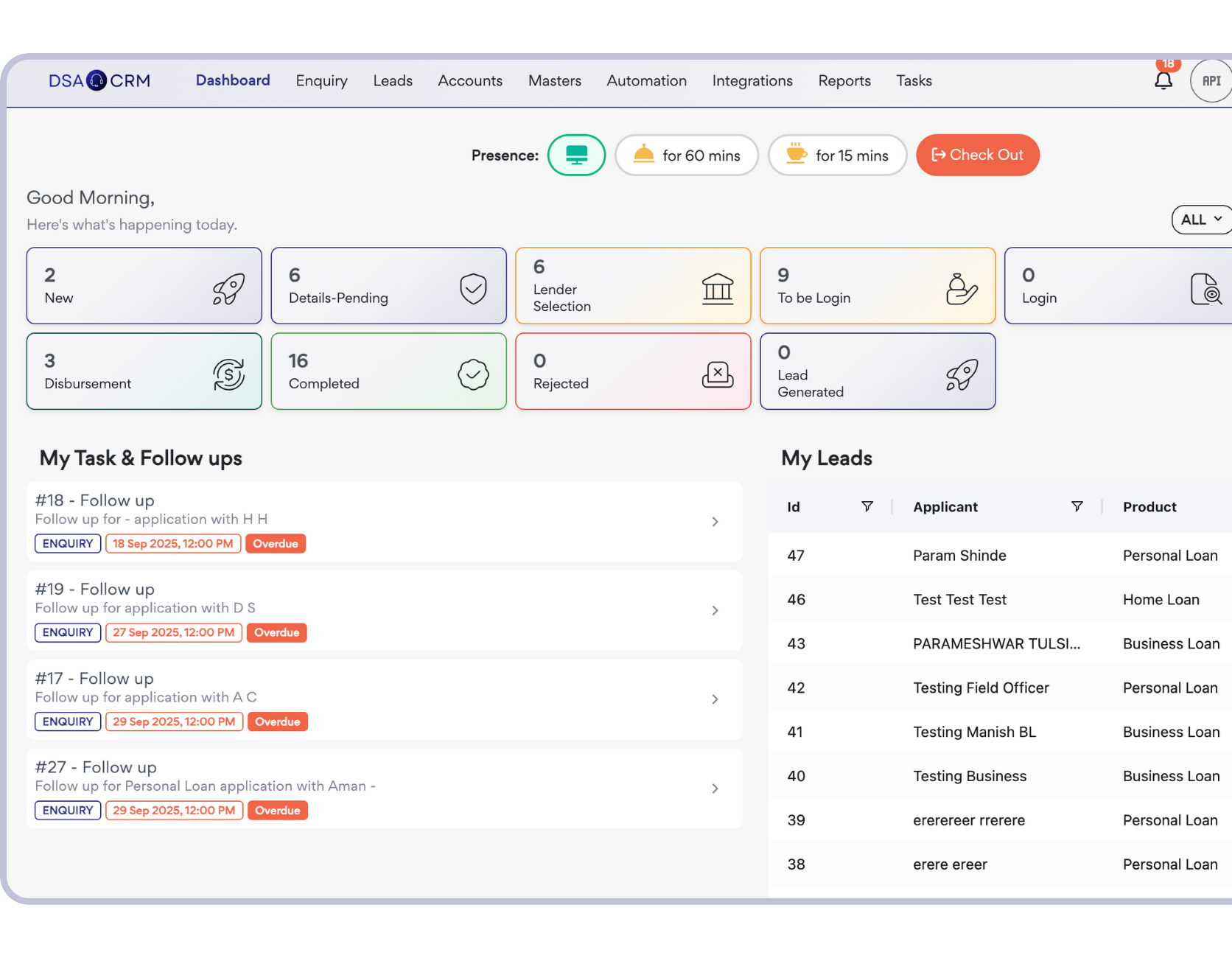Set presence to online desktop status
Image resolution: width=1232 pixels, height=958 pixels.
(x=576, y=155)
